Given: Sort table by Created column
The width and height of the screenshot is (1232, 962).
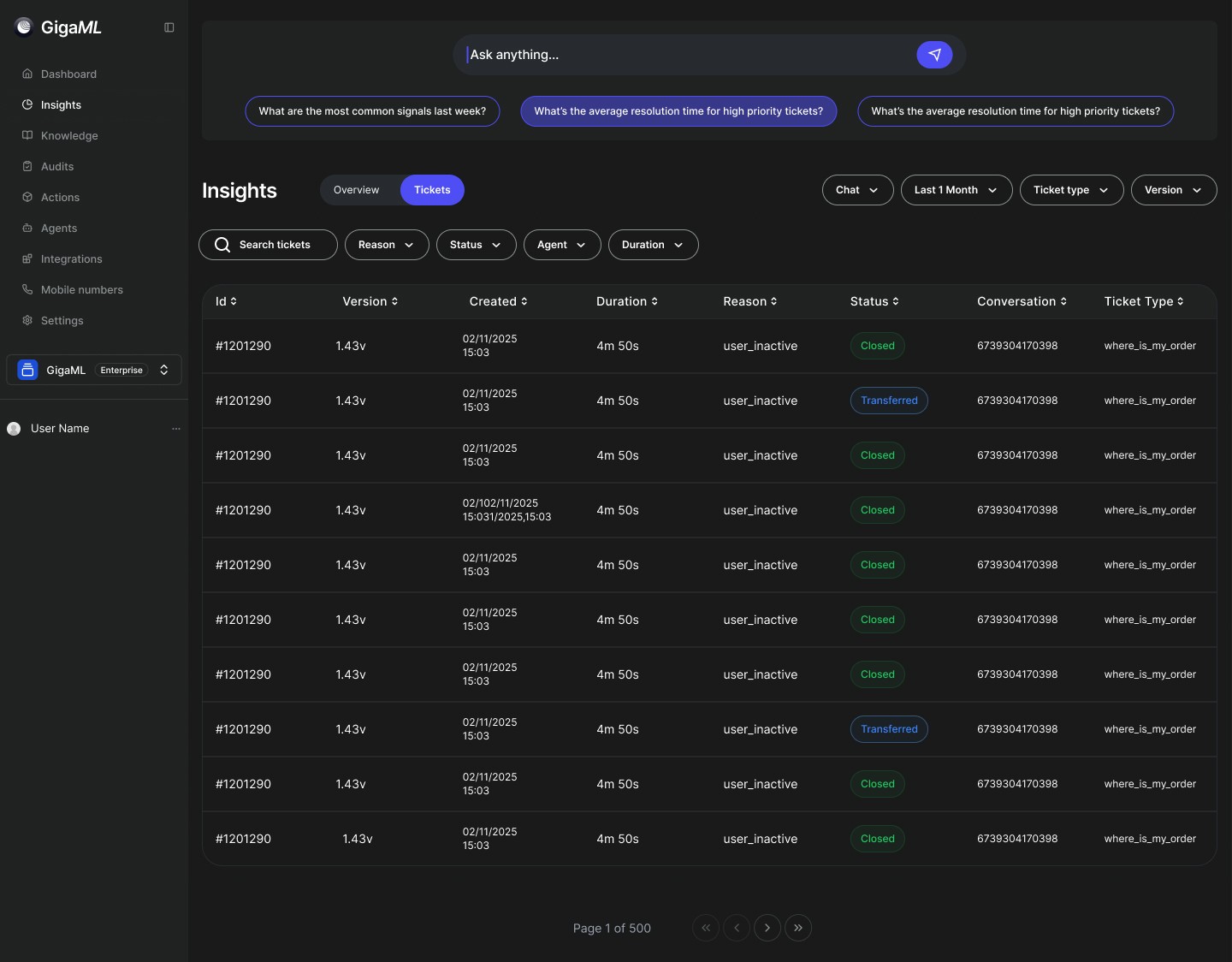Looking at the screenshot, I should [524, 301].
